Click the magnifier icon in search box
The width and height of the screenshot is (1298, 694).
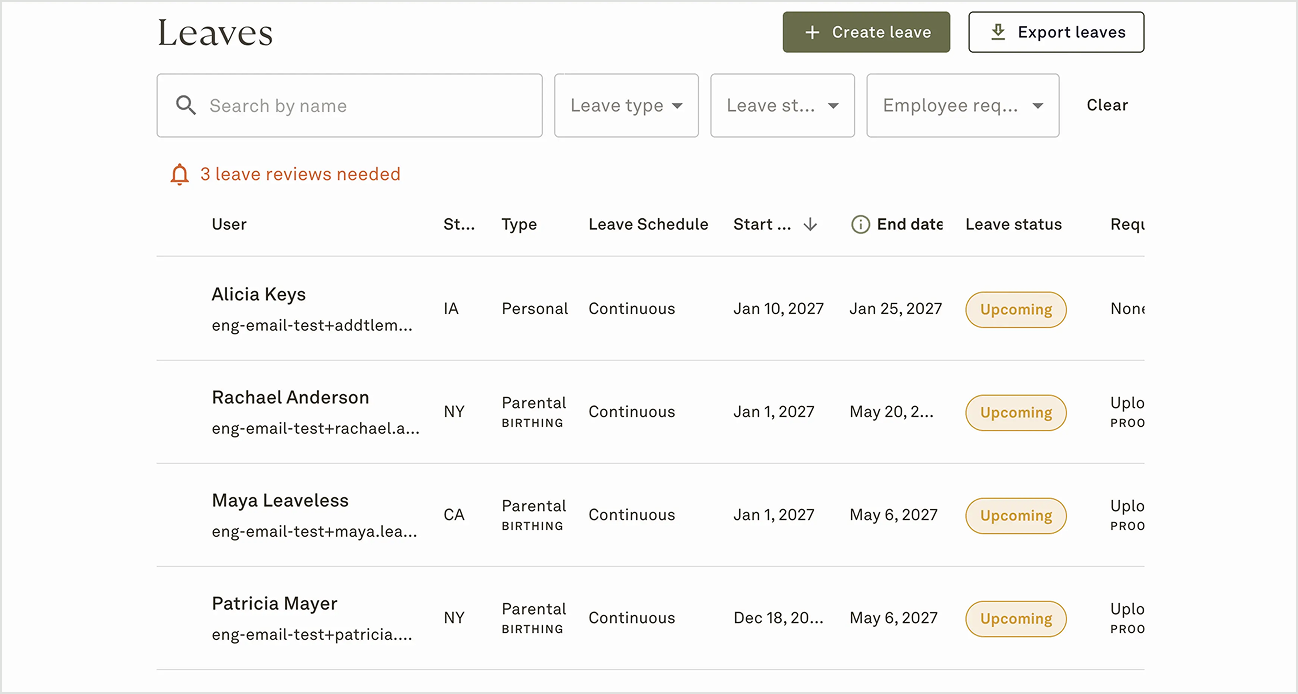(186, 105)
